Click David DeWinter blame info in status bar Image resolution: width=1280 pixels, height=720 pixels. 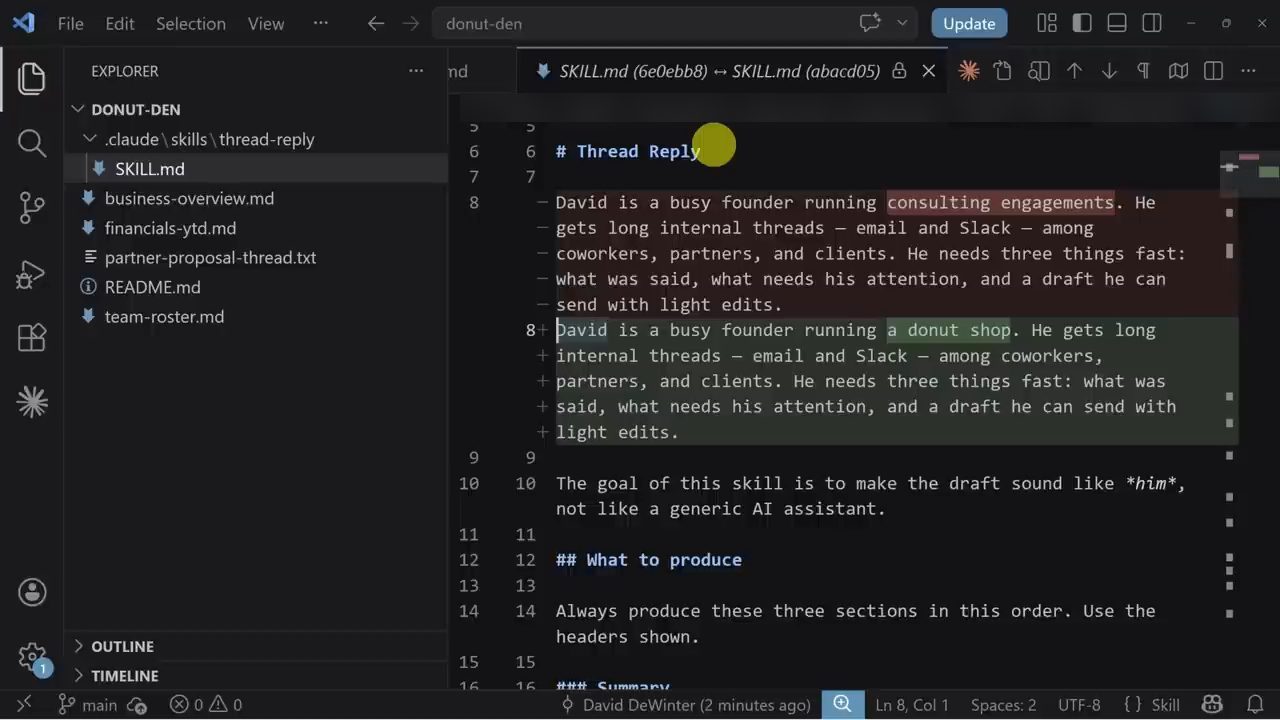(x=685, y=705)
